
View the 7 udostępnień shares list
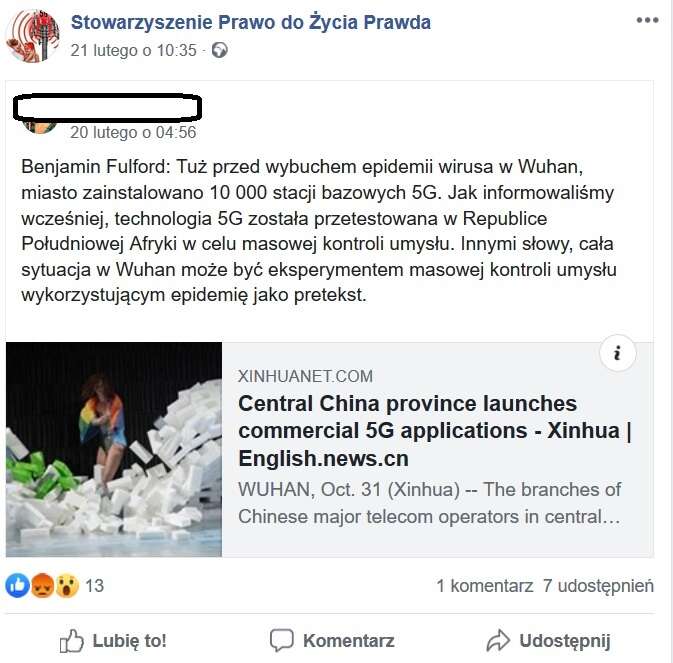[598, 586]
